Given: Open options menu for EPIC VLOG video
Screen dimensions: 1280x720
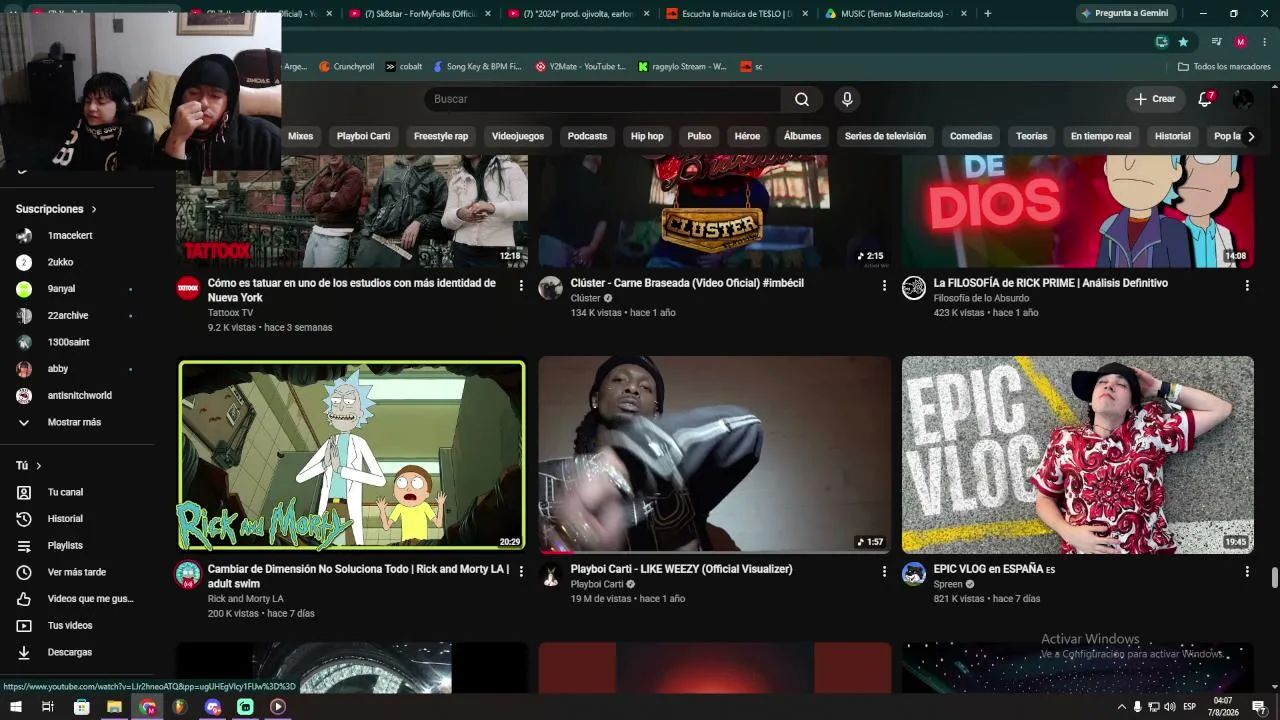Looking at the screenshot, I should [x=1247, y=571].
